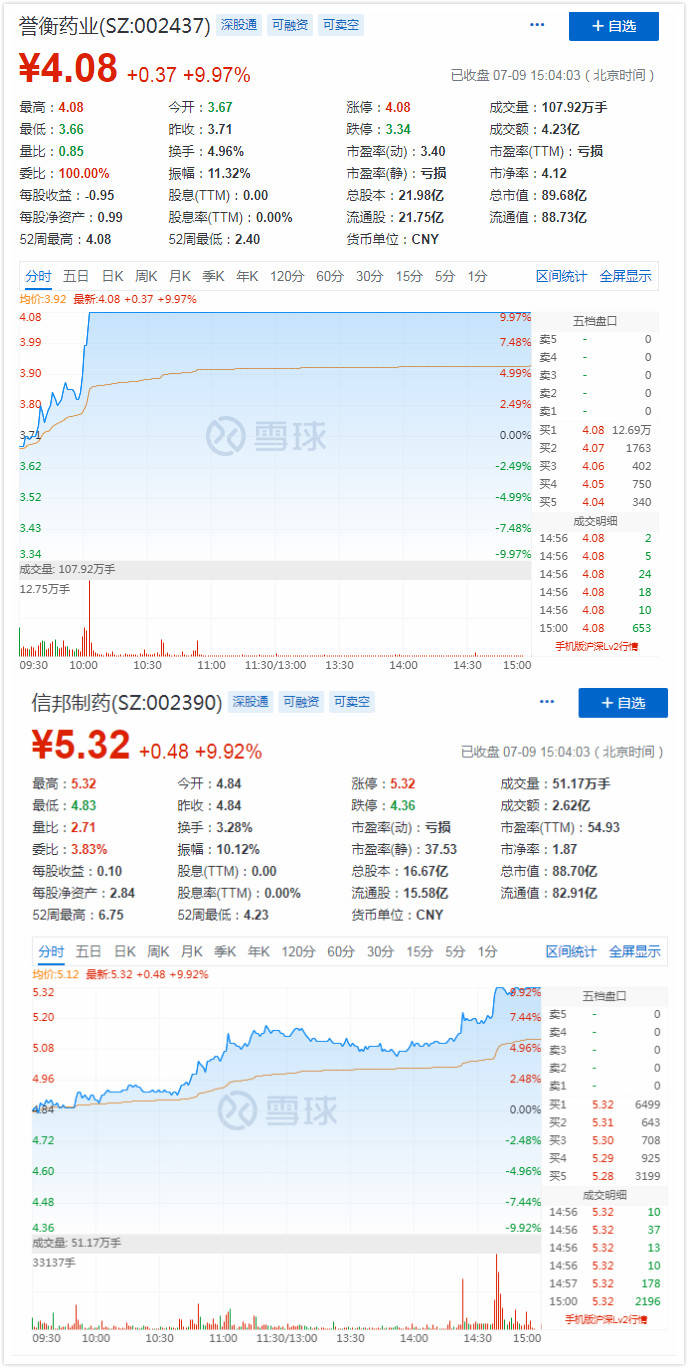Open 区间统计 for 信邦制药 chart

(571, 951)
